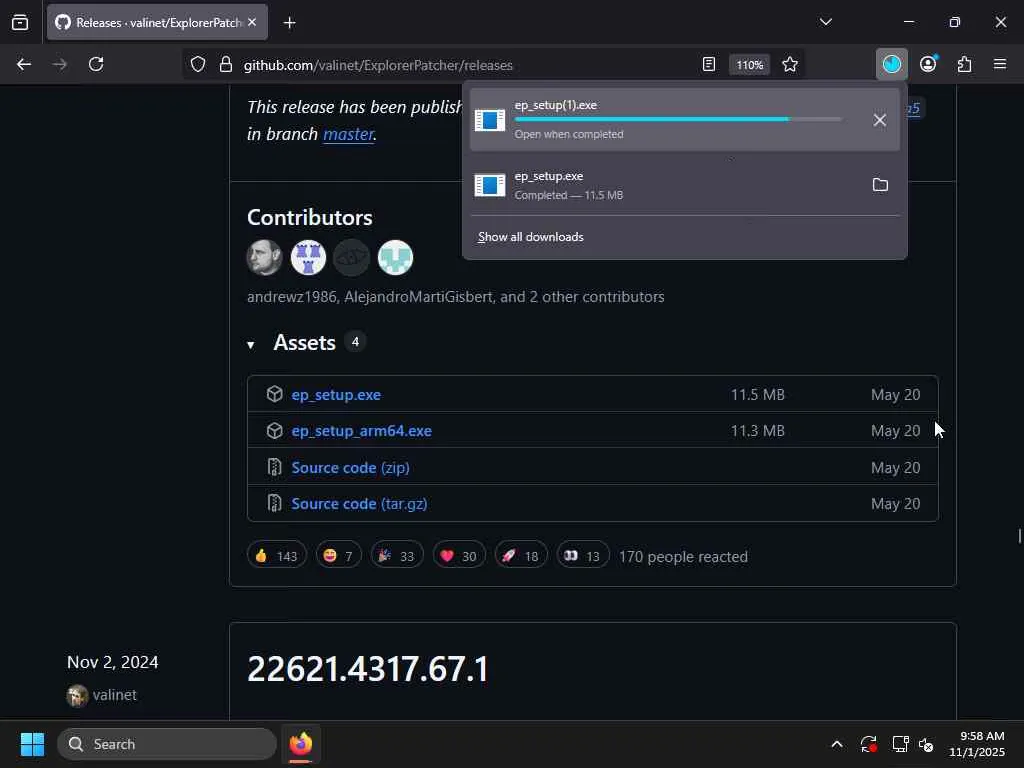Go back to previous page

(x=24, y=64)
